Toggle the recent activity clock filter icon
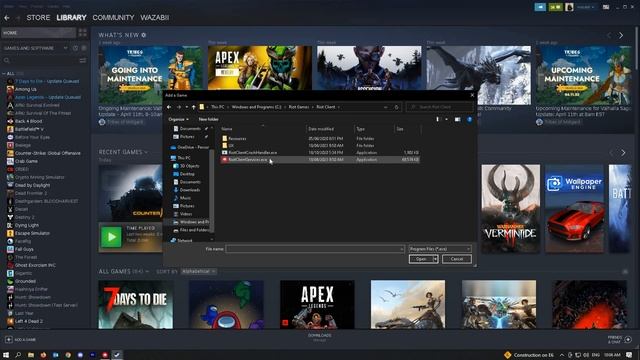Image resolution: width=640 pixels, height=360 pixels. (76, 48)
